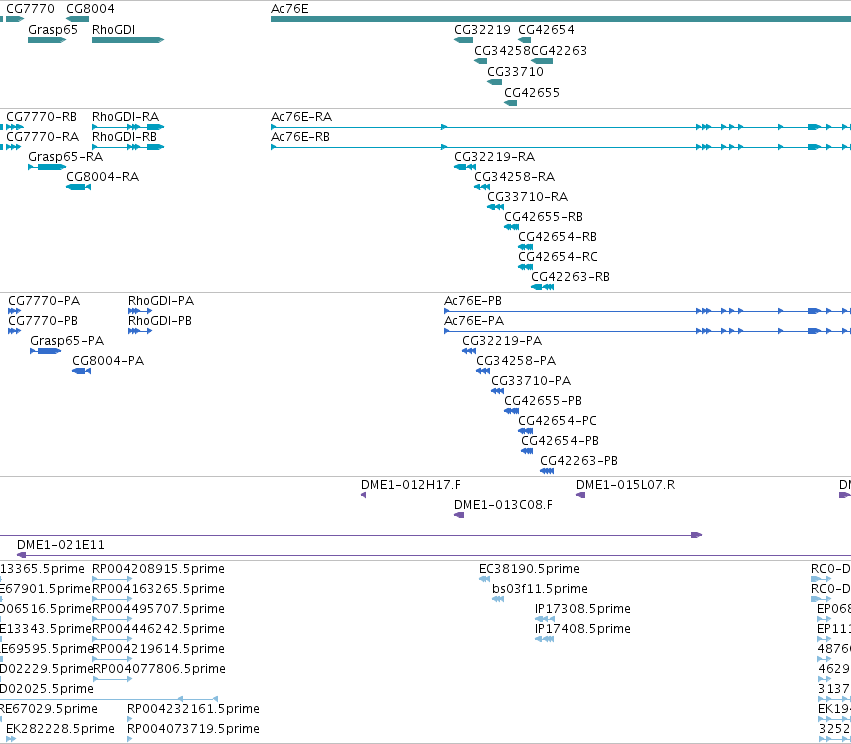Select the CG42263 gene label

[x=559, y=50]
